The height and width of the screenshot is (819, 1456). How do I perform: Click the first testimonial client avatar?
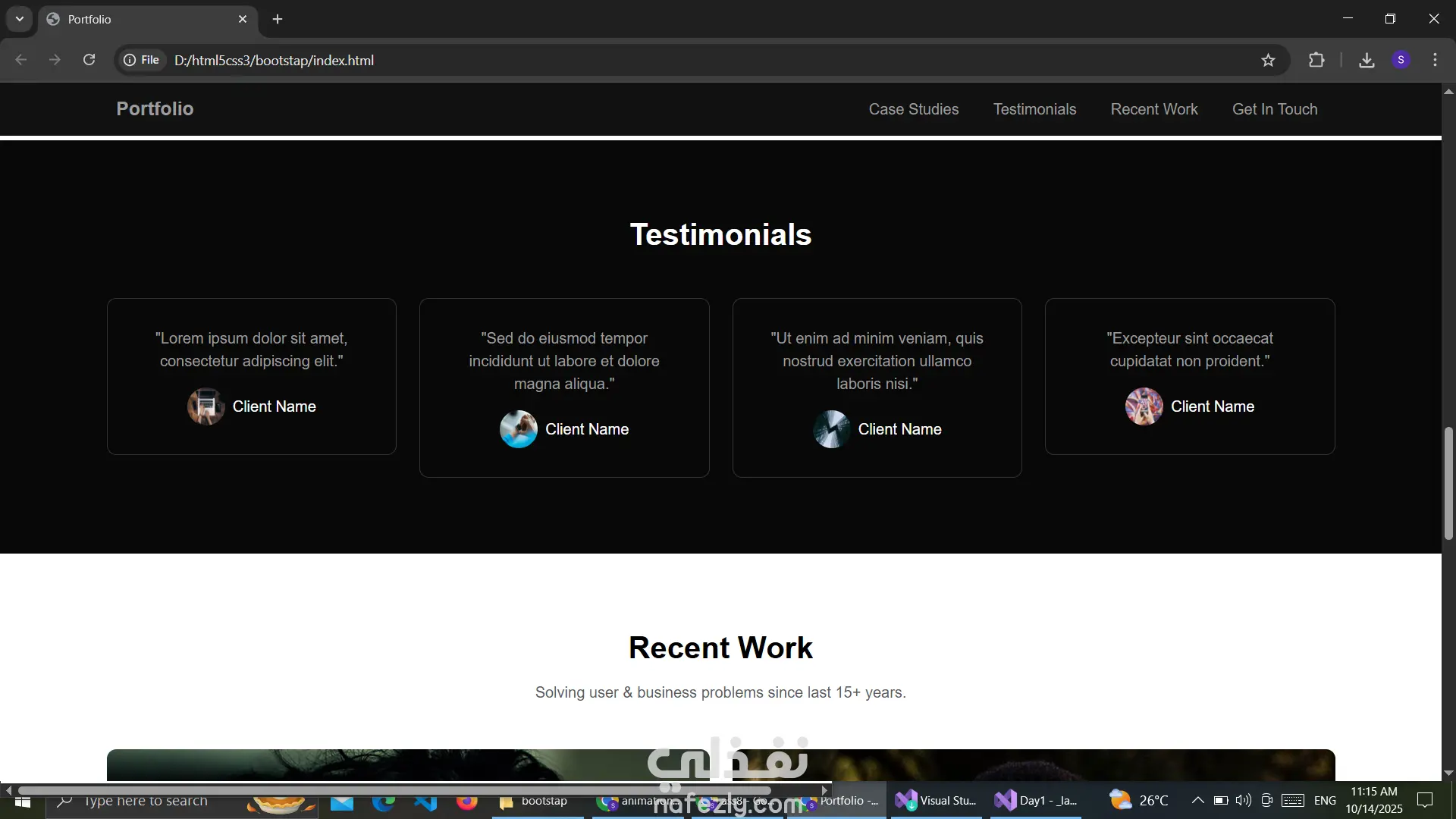(x=206, y=406)
